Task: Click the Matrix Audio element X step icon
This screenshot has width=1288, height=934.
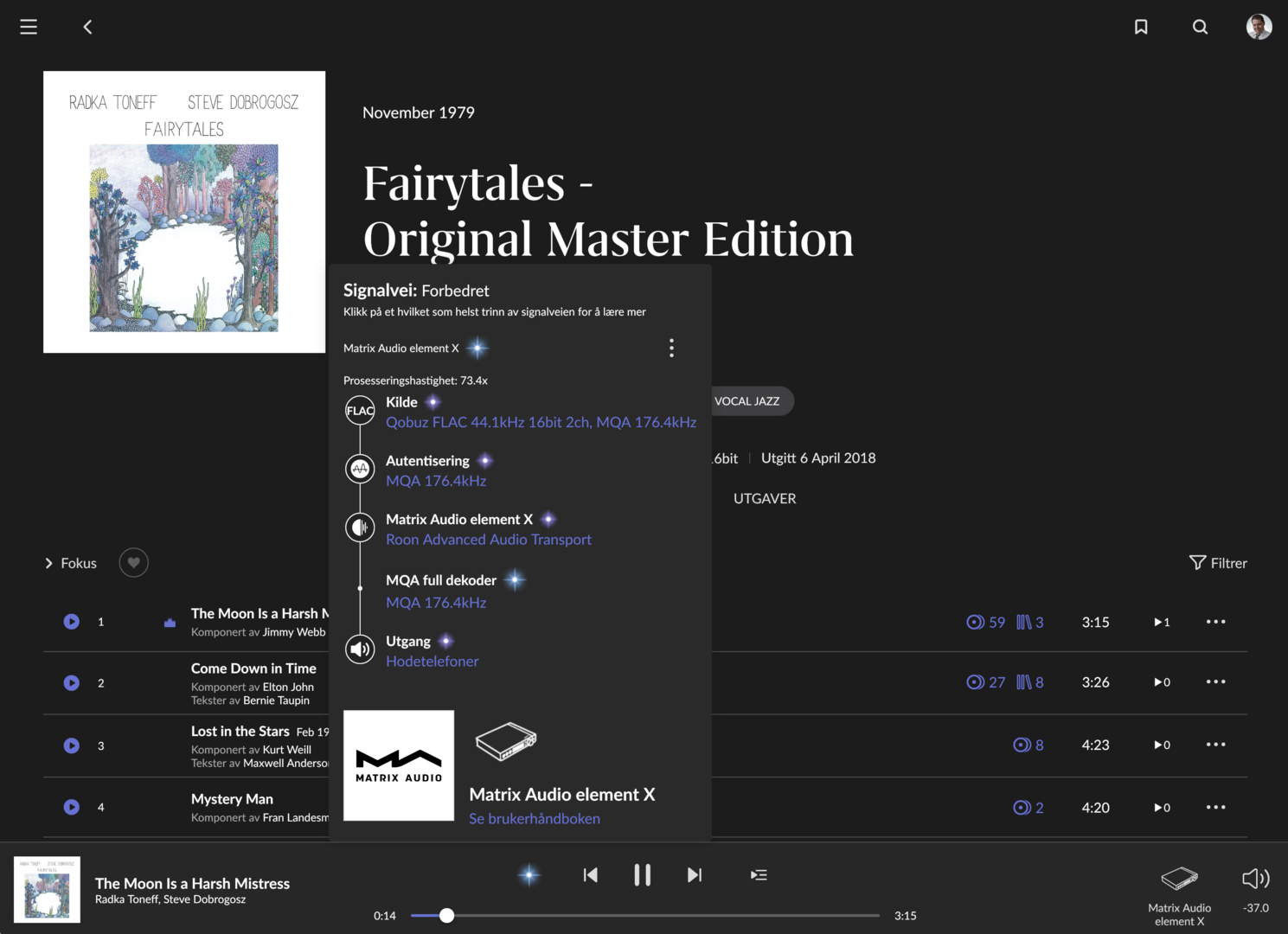Action: tap(360, 527)
